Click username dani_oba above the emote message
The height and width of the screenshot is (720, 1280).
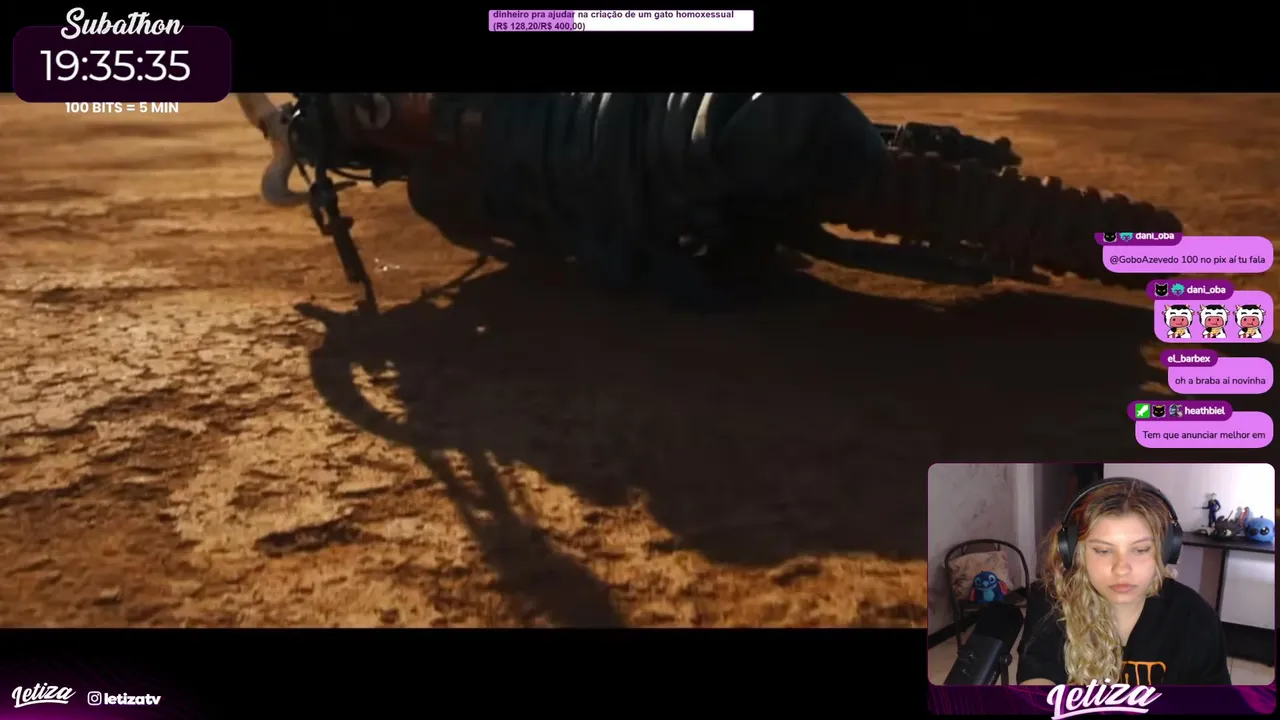coord(1206,290)
